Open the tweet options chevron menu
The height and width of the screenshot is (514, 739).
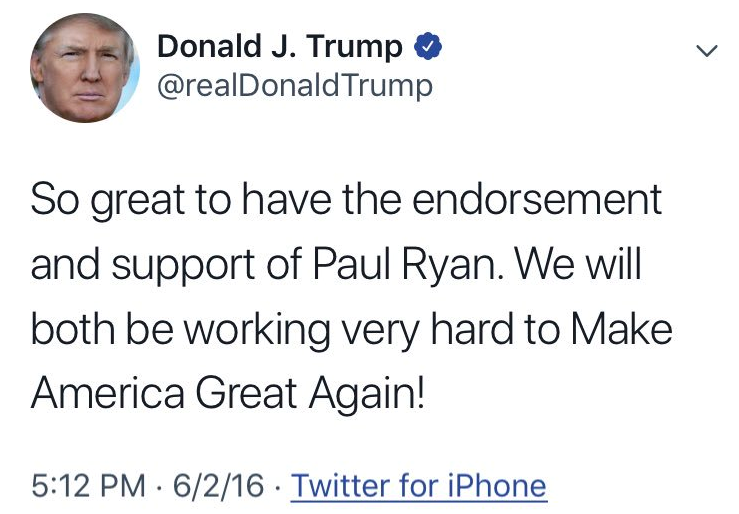pos(707,50)
